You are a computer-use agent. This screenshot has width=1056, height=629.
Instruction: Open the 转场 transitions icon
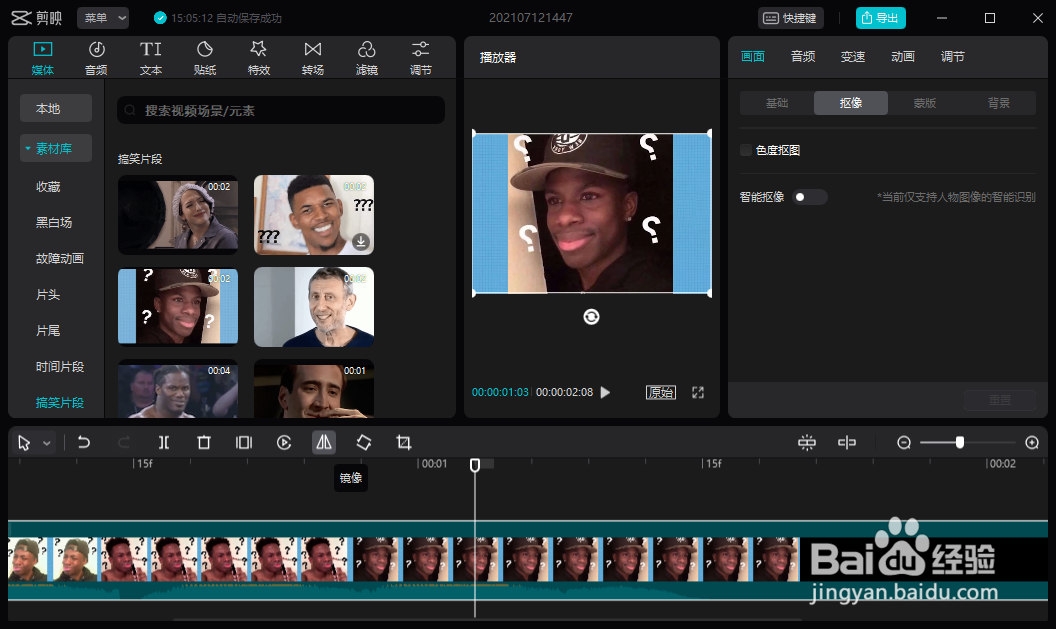click(x=312, y=58)
